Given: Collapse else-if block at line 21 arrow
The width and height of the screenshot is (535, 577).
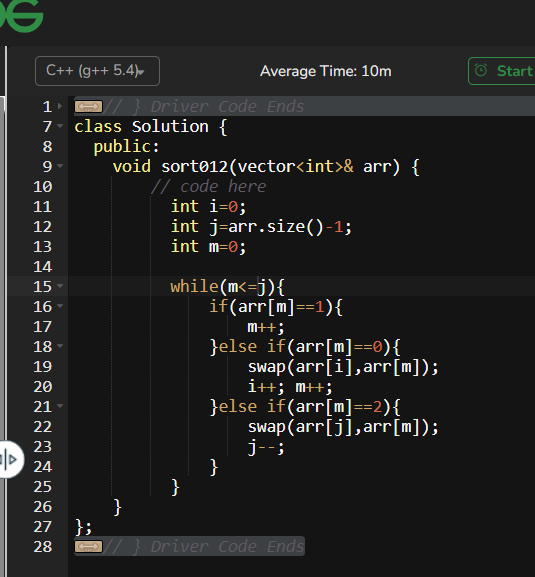Looking at the screenshot, I should tap(60, 406).
